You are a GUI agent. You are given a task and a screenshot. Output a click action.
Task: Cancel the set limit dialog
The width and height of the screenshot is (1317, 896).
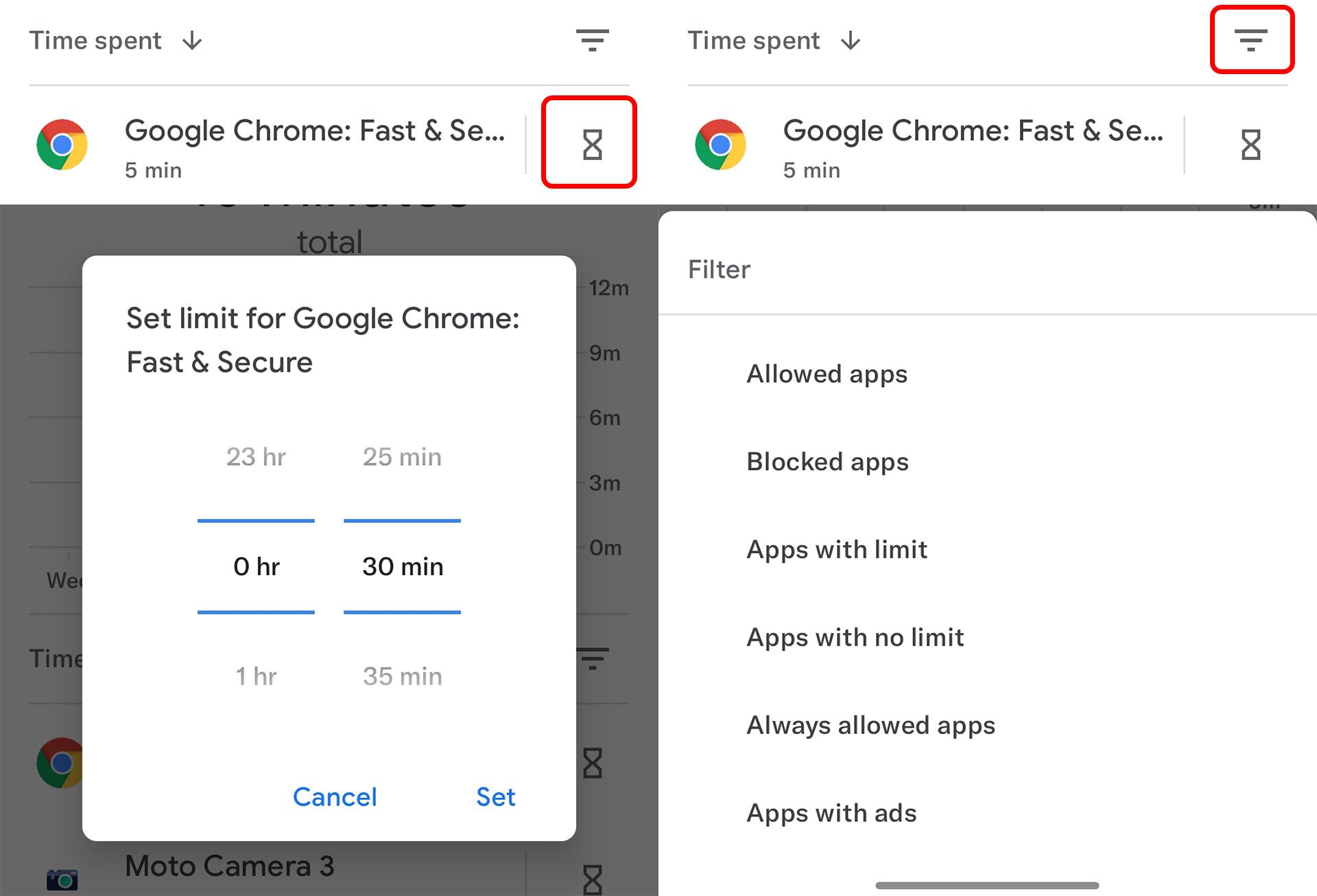pos(335,797)
